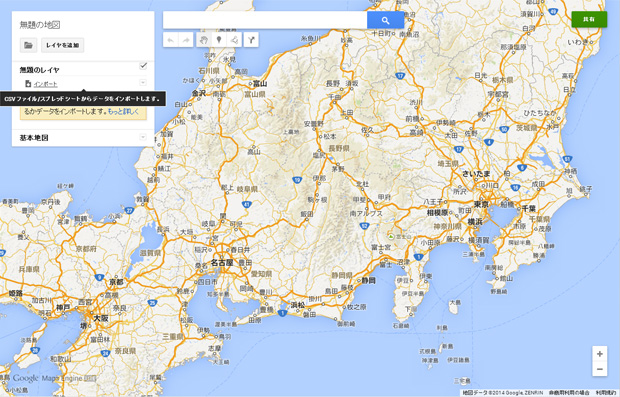This screenshot has width=620, height=397.
Task: Click the map search input field
Action: coord(265,20)
